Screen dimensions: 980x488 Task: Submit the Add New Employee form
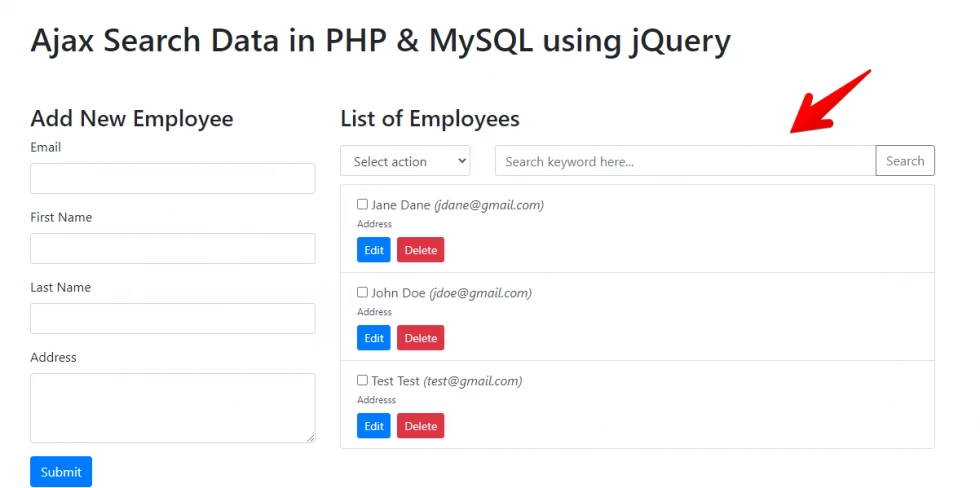pos(61,472)
